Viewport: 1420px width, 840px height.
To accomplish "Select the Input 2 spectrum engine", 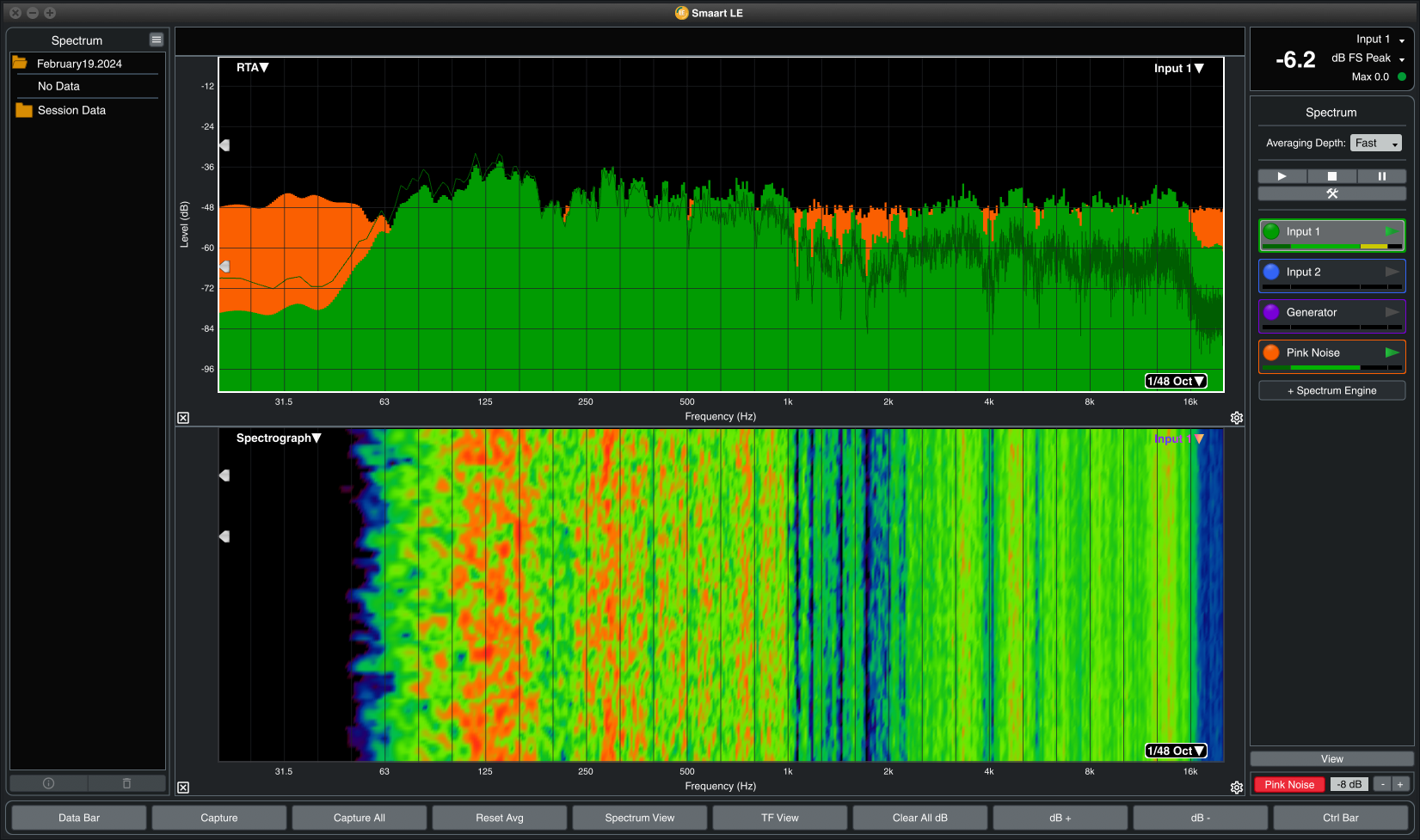I will 1332,275.
